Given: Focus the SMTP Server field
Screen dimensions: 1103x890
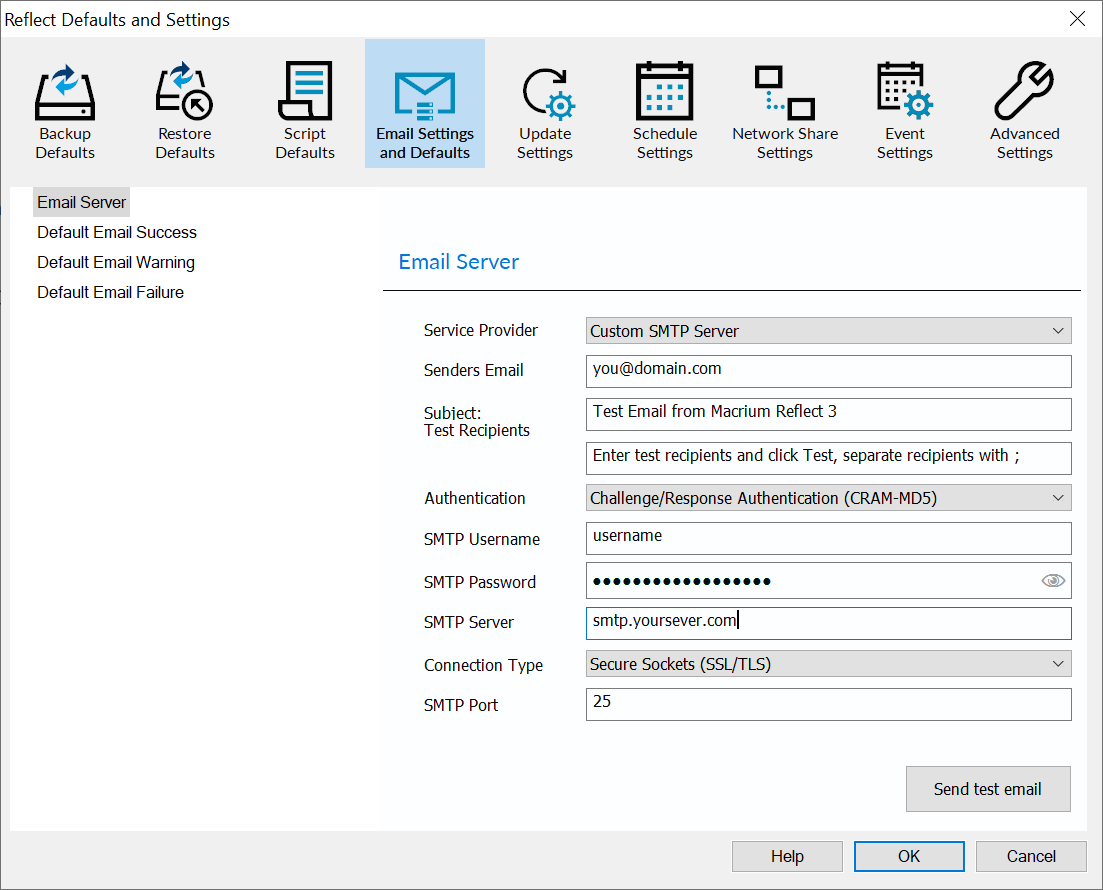Looking at the screenshot, I should 829,623.
